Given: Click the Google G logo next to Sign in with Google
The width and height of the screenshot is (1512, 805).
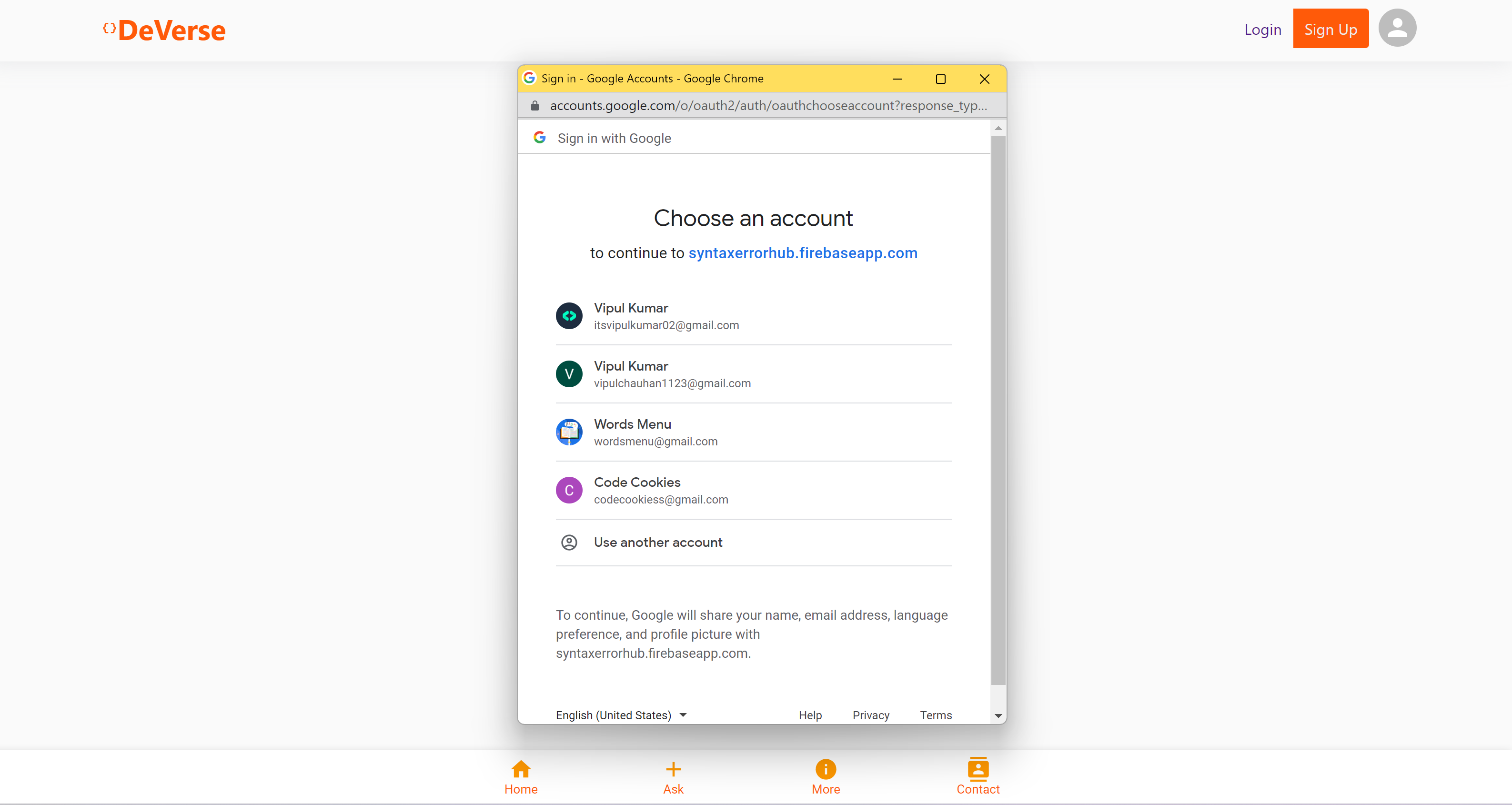Looking at the screenshot, I should [x=539, y=138].
